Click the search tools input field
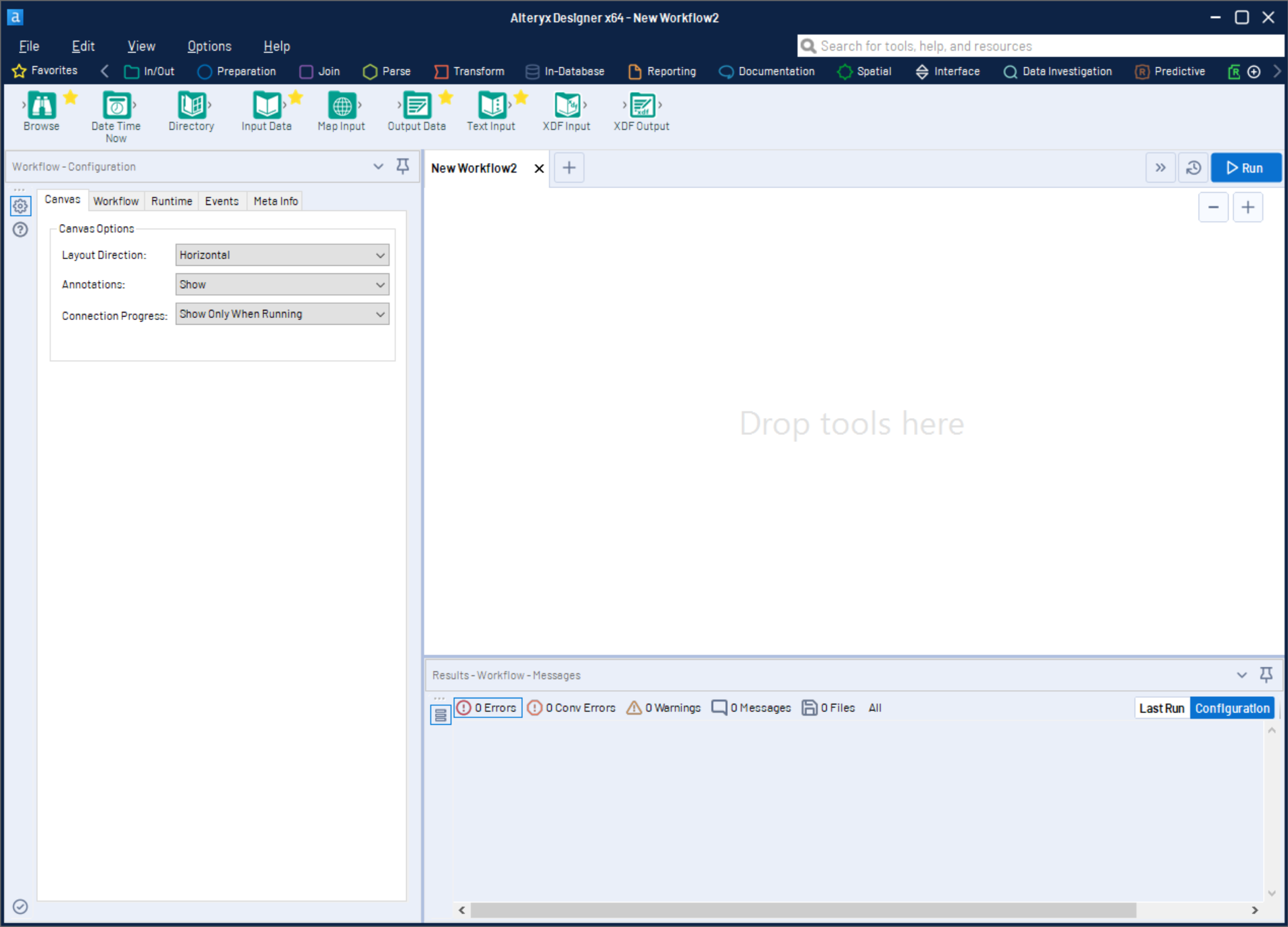This screenshot has width=1288, height=927. pyautogui.click(x=1042, y=46)
